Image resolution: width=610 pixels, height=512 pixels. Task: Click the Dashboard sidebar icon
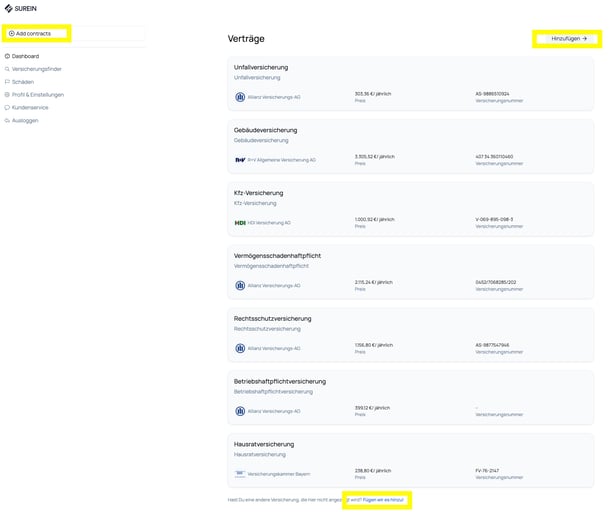pos(7,56)
